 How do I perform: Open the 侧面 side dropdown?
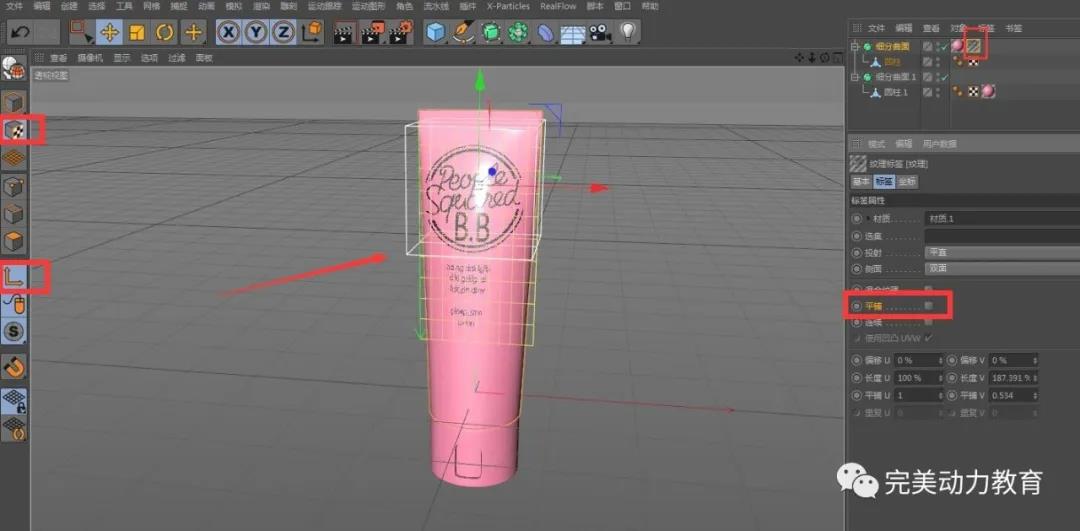[980, 268]
